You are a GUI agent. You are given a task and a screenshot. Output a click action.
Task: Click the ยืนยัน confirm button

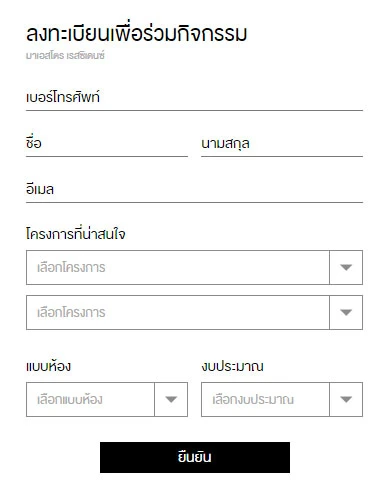(x=195, y=457)
